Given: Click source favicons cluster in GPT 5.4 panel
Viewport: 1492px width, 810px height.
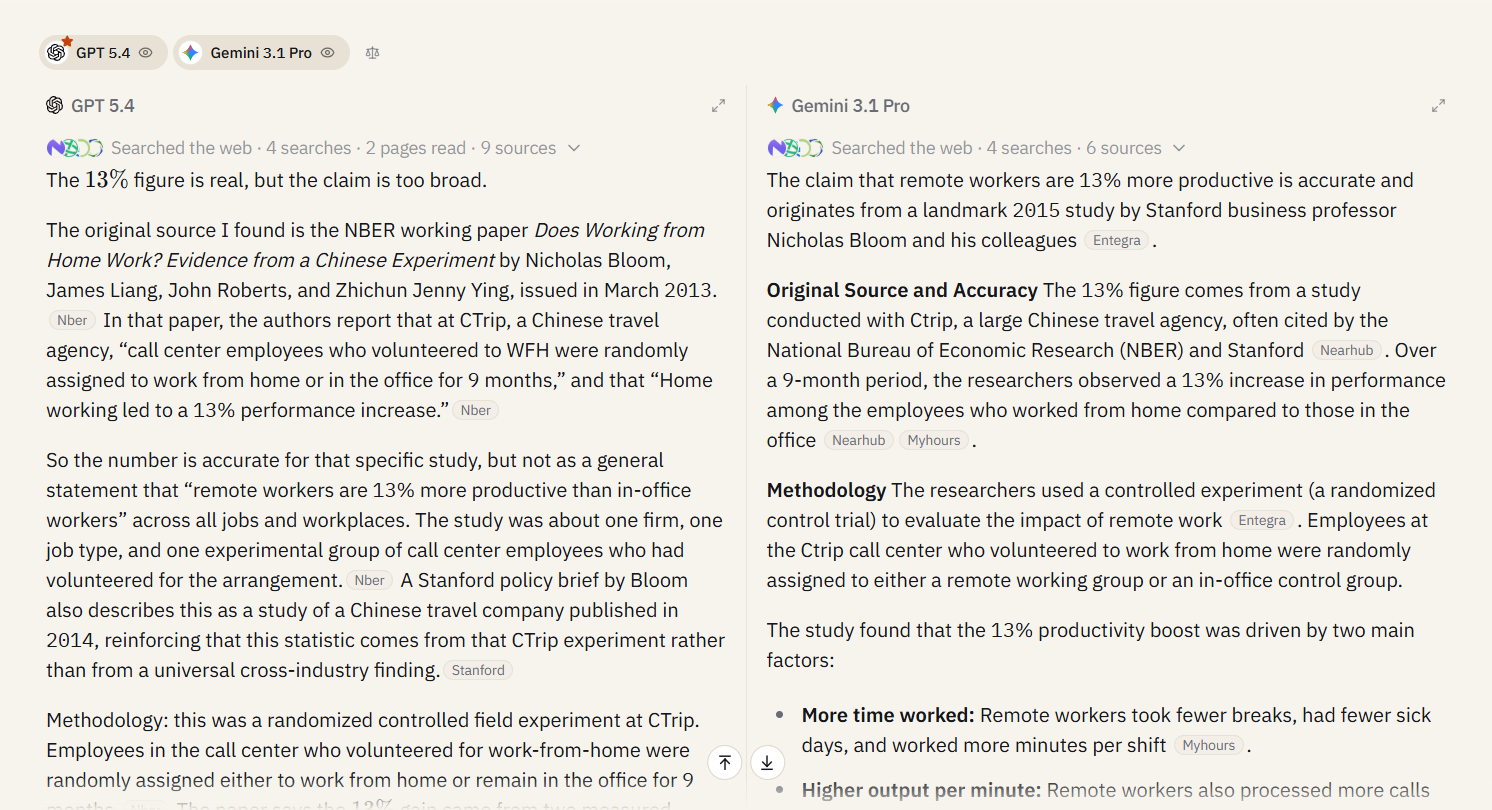Looking at the screenshot, I should 75,148.
